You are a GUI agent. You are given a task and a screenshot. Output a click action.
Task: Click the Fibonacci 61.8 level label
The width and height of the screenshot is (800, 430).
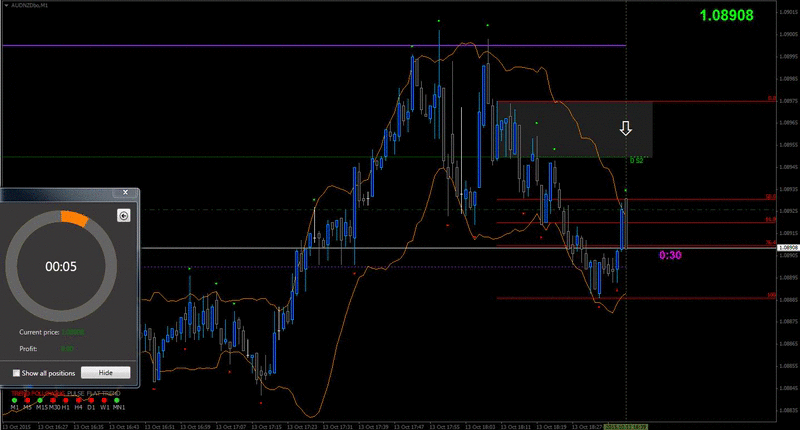pyautogui.click(x=770, y=219)
